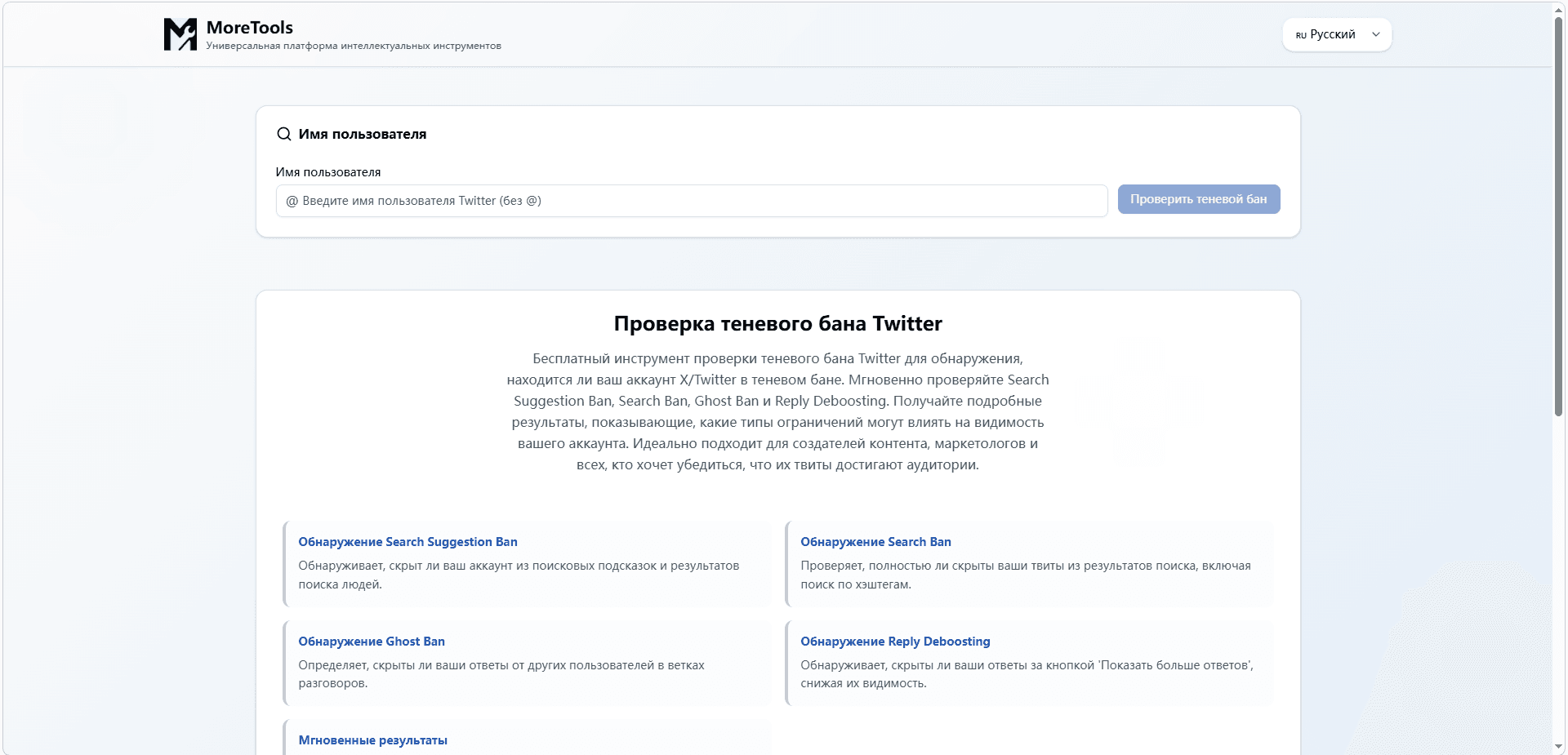This screenshot has height=755, width=1568.
Task: Click the Мгновенные результаты heading
Action: click(372, 740)
